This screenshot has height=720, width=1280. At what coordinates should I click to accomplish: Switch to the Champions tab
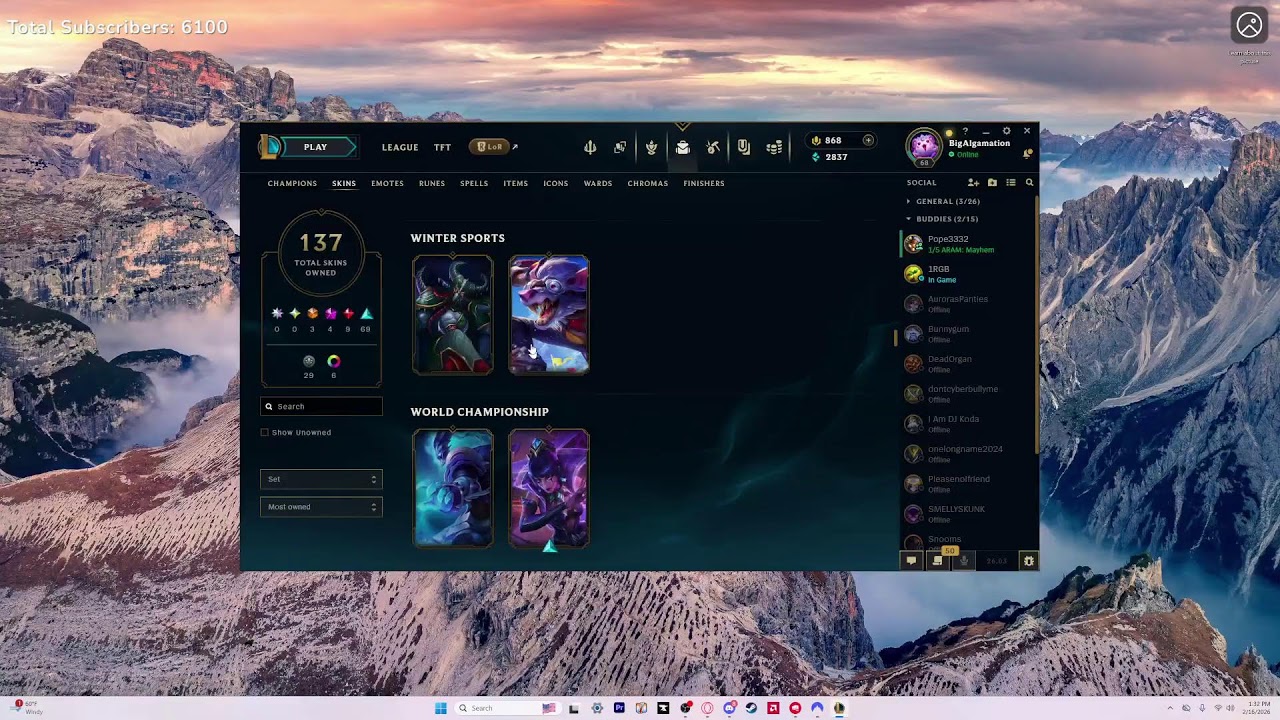click(x=292, y=183)
